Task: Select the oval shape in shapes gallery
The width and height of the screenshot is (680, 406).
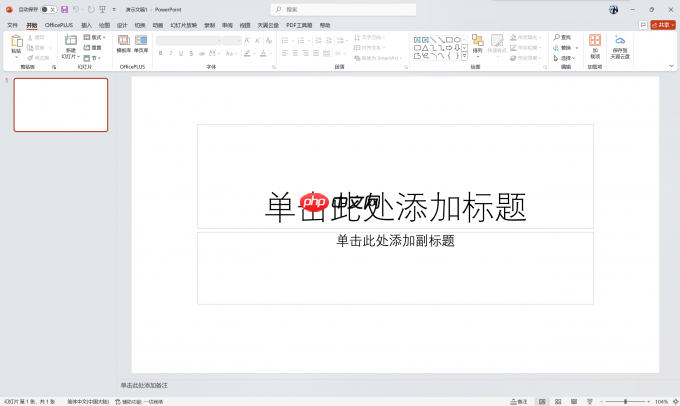Action: (x=457, y=40)
